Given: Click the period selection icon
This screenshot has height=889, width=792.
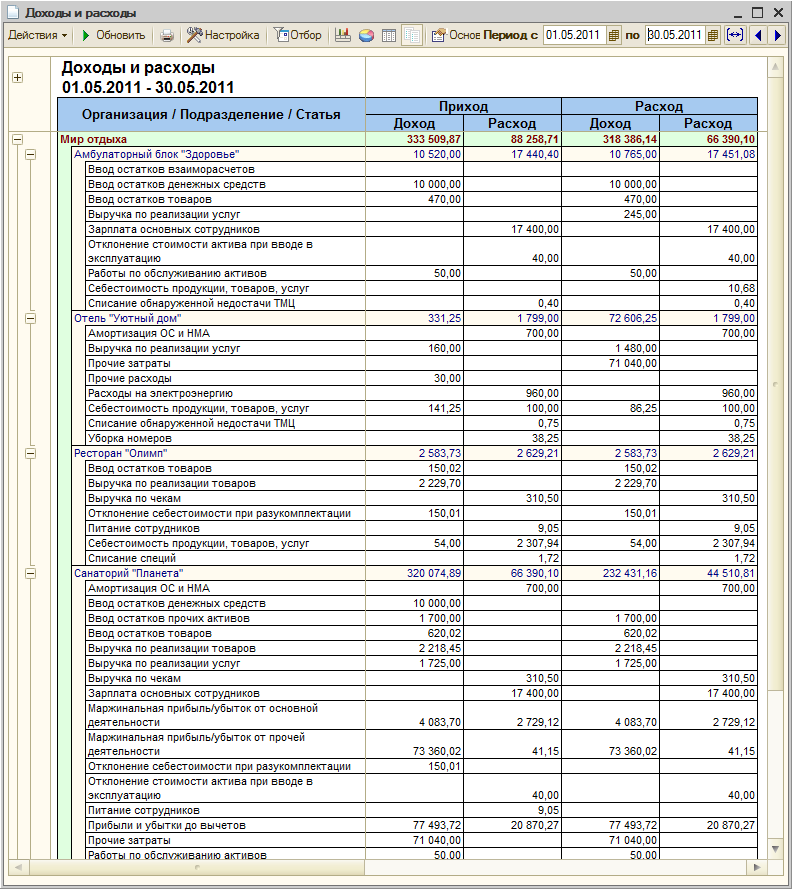Looking at the screenshot, I should pos(735,35).
